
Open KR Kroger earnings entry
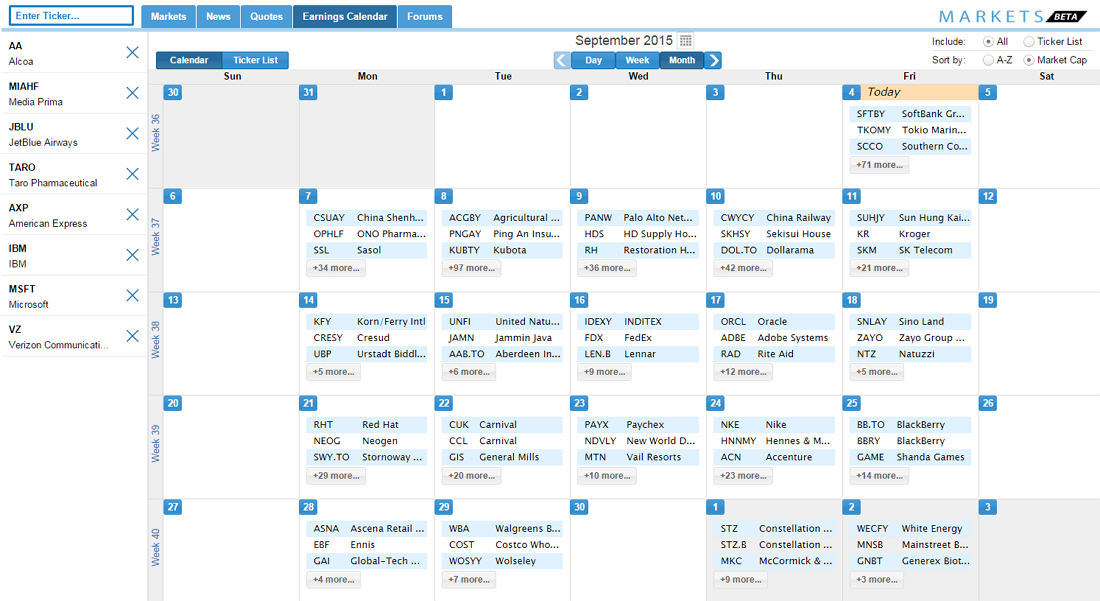[x=910, y=234]
